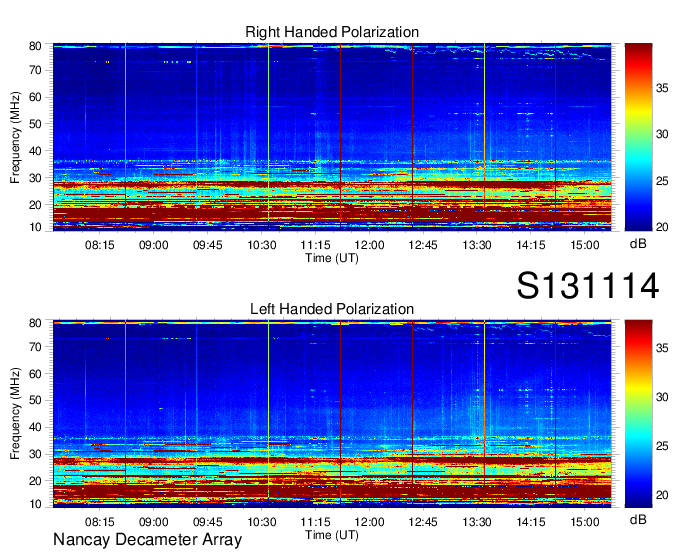
Task: Click 09:00 tick on Right Handed time axis
Action: click(x=154, y=245)
